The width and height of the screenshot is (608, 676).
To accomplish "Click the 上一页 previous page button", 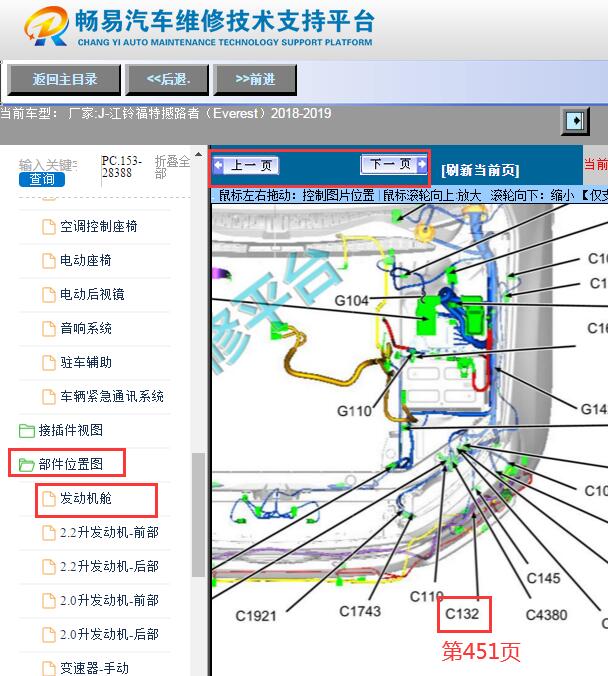I will pyautogui.click(x=246, y=165).
